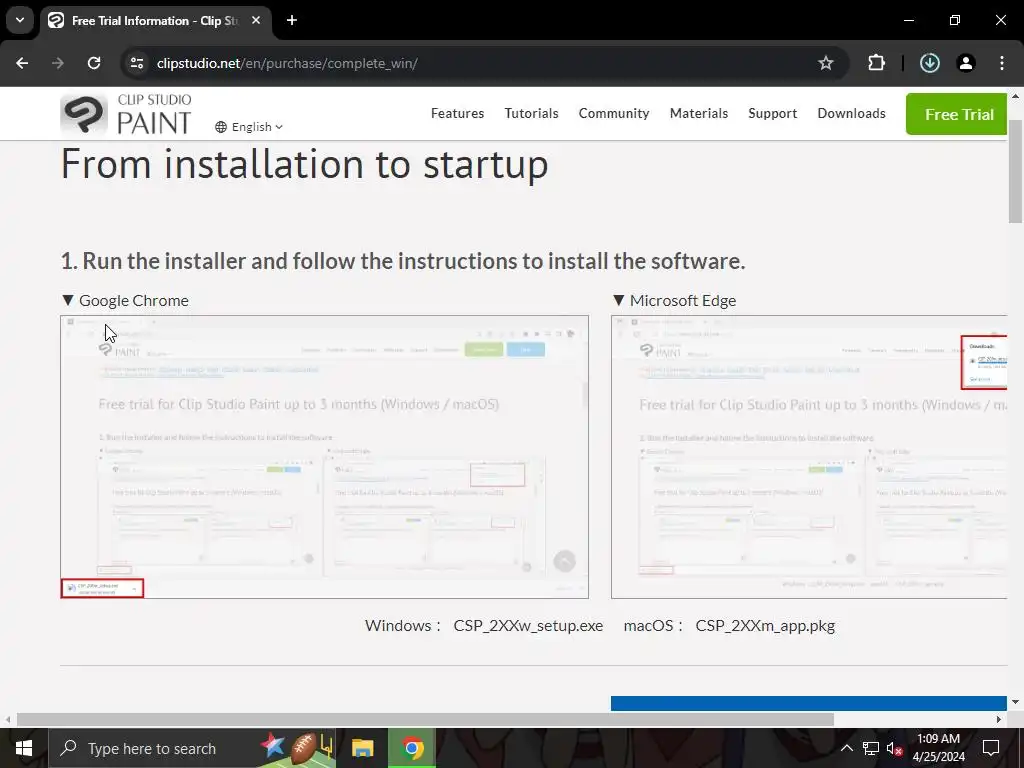
Task: Click the green Free Trial button
Action: click(x=957, y=114)
